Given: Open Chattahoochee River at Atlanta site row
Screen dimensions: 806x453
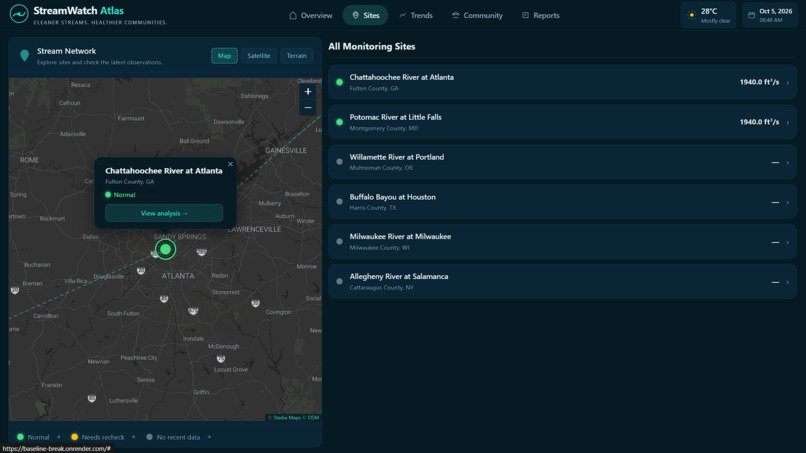Looking at the screenshot, I should pos(562,82).
